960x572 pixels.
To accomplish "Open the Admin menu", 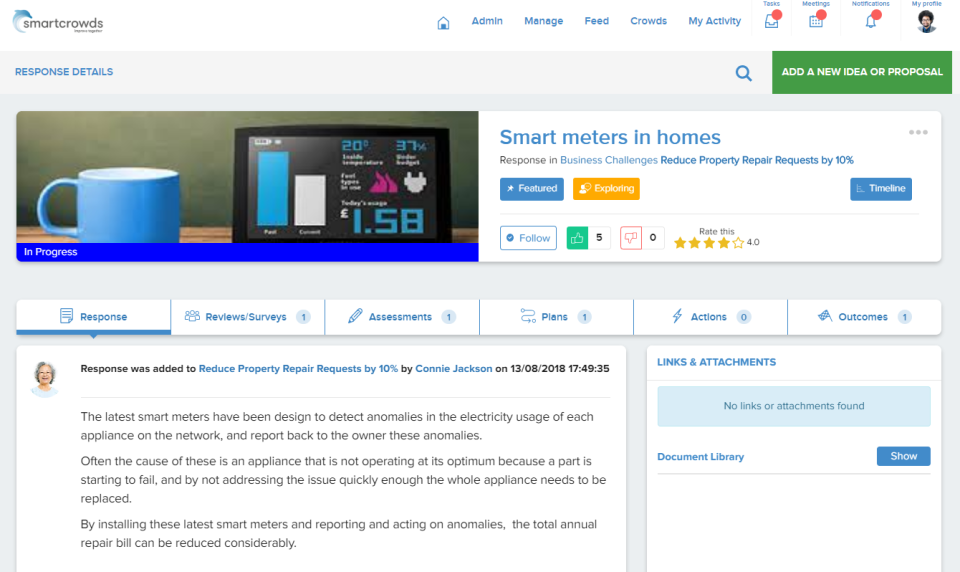I will (x=487, y=21).
